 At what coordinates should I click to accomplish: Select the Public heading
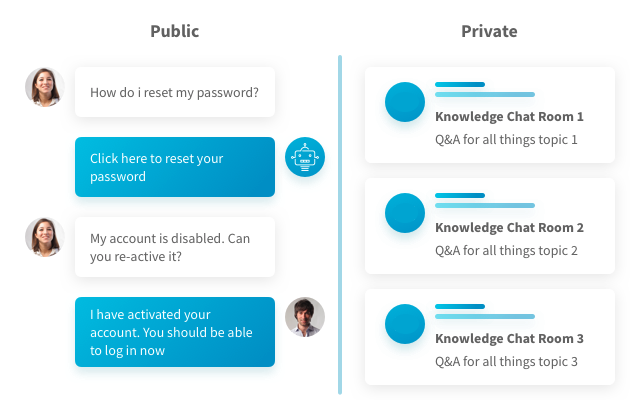(x=174, y=31)
